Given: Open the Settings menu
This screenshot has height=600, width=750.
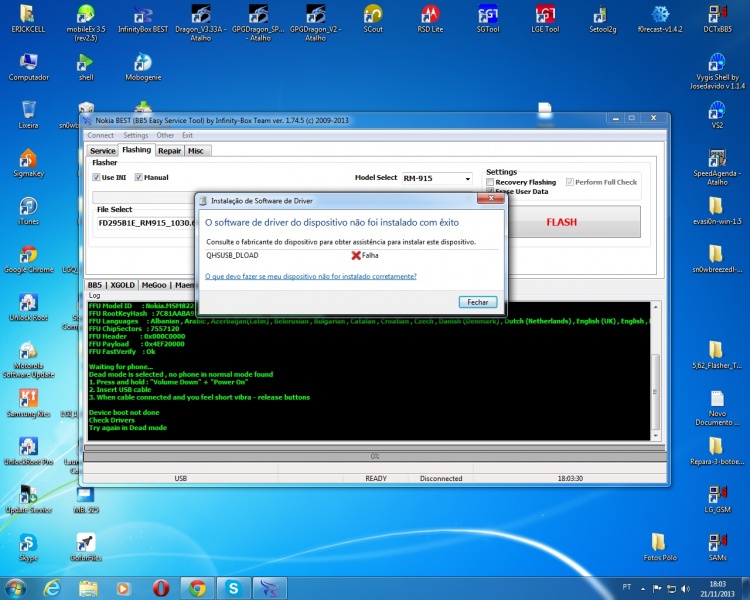Looking at the screenshot, I should [x=136, y=135].
